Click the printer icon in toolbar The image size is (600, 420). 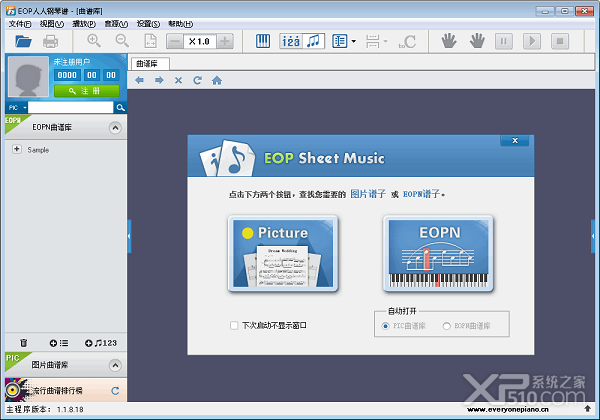click(x=51, y=41)
